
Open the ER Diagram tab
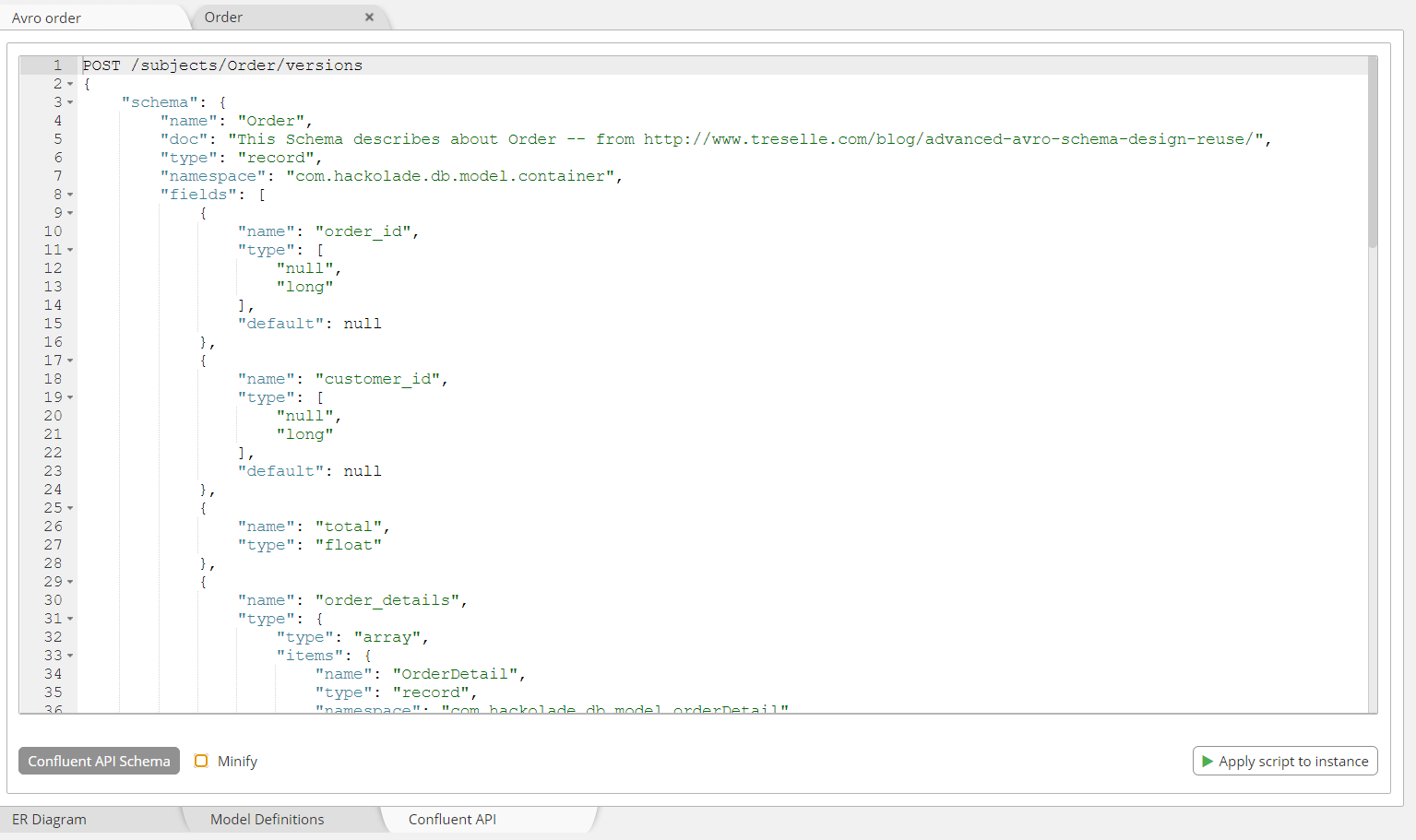coord(50,819)
